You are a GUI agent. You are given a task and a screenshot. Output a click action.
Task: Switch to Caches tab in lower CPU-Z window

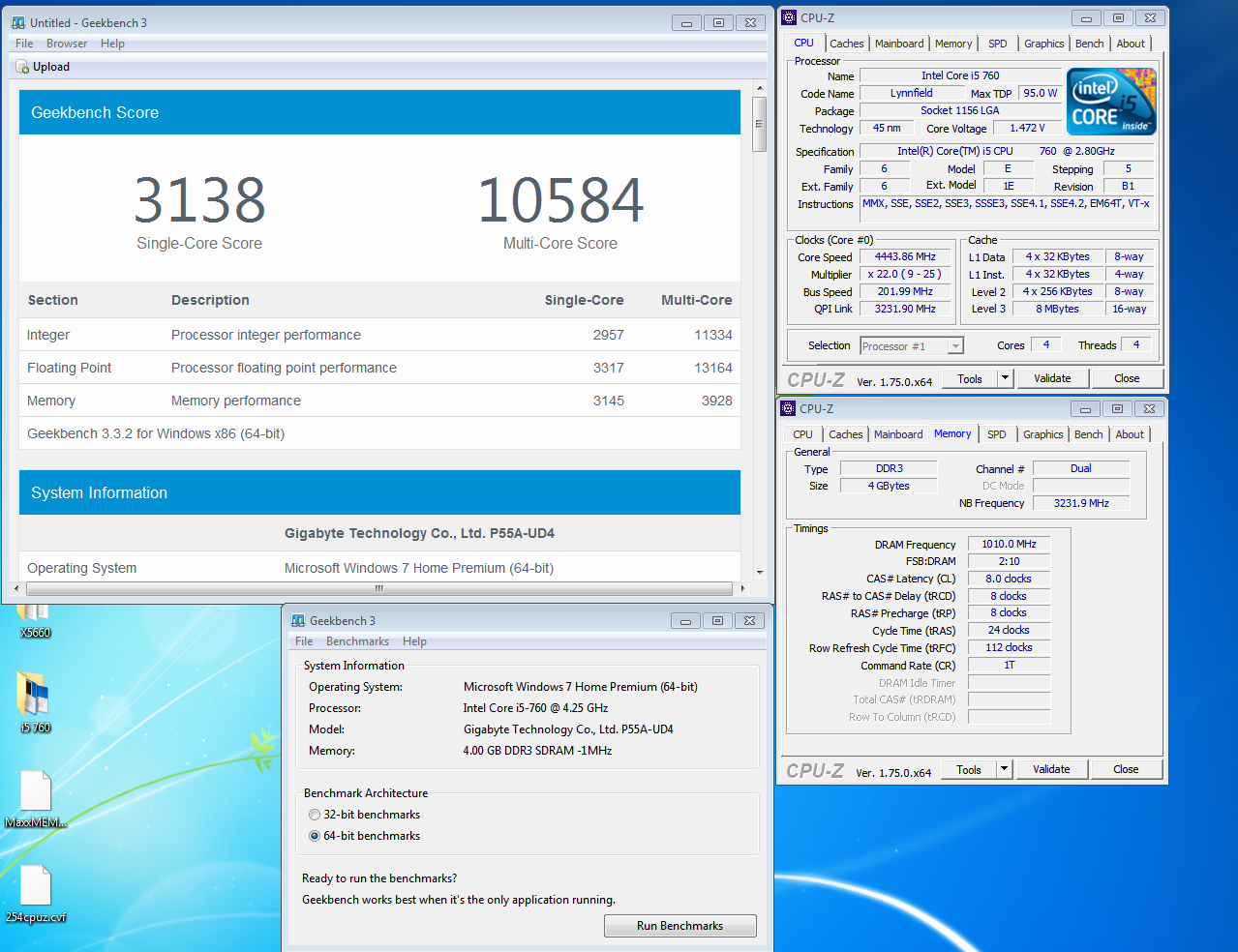pos(846,434)
